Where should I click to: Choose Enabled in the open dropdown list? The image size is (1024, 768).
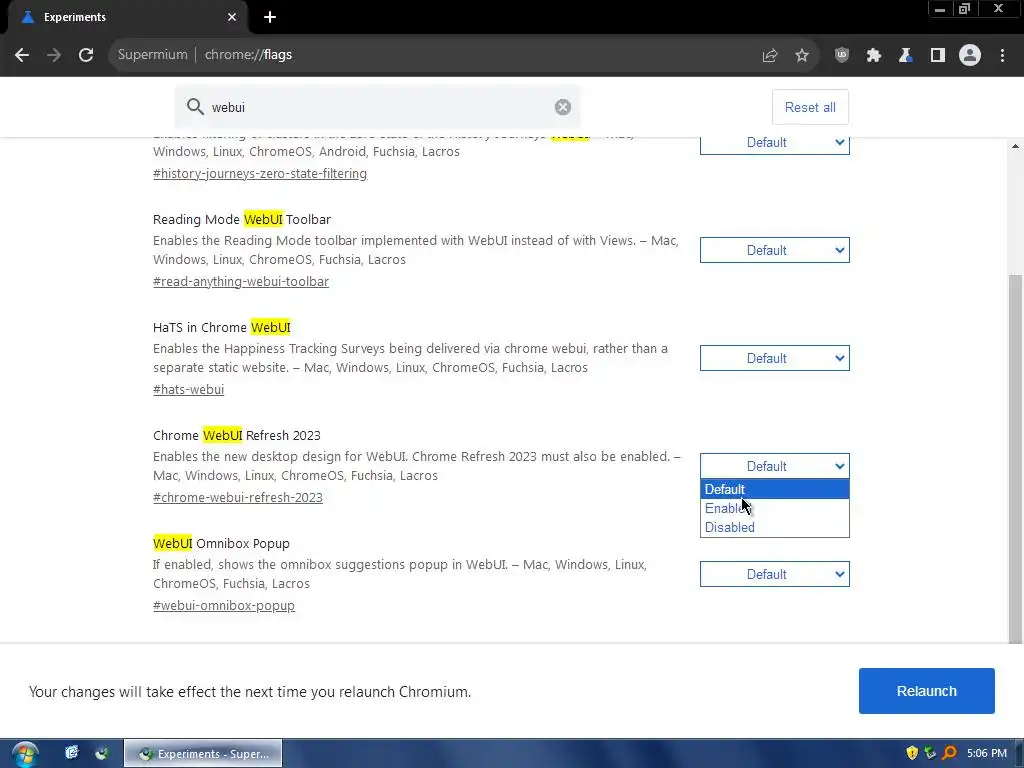pos(775,508)
